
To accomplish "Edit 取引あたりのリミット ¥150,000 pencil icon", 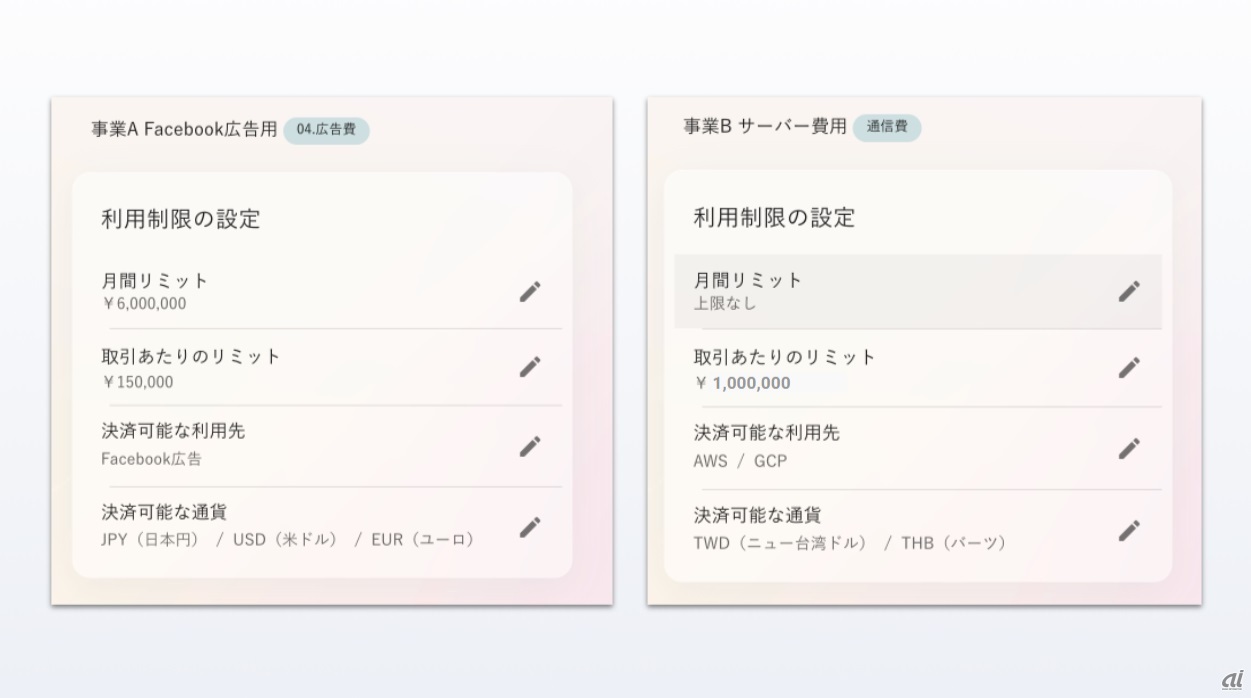I will pyautogui.click(x=530, y=367).
